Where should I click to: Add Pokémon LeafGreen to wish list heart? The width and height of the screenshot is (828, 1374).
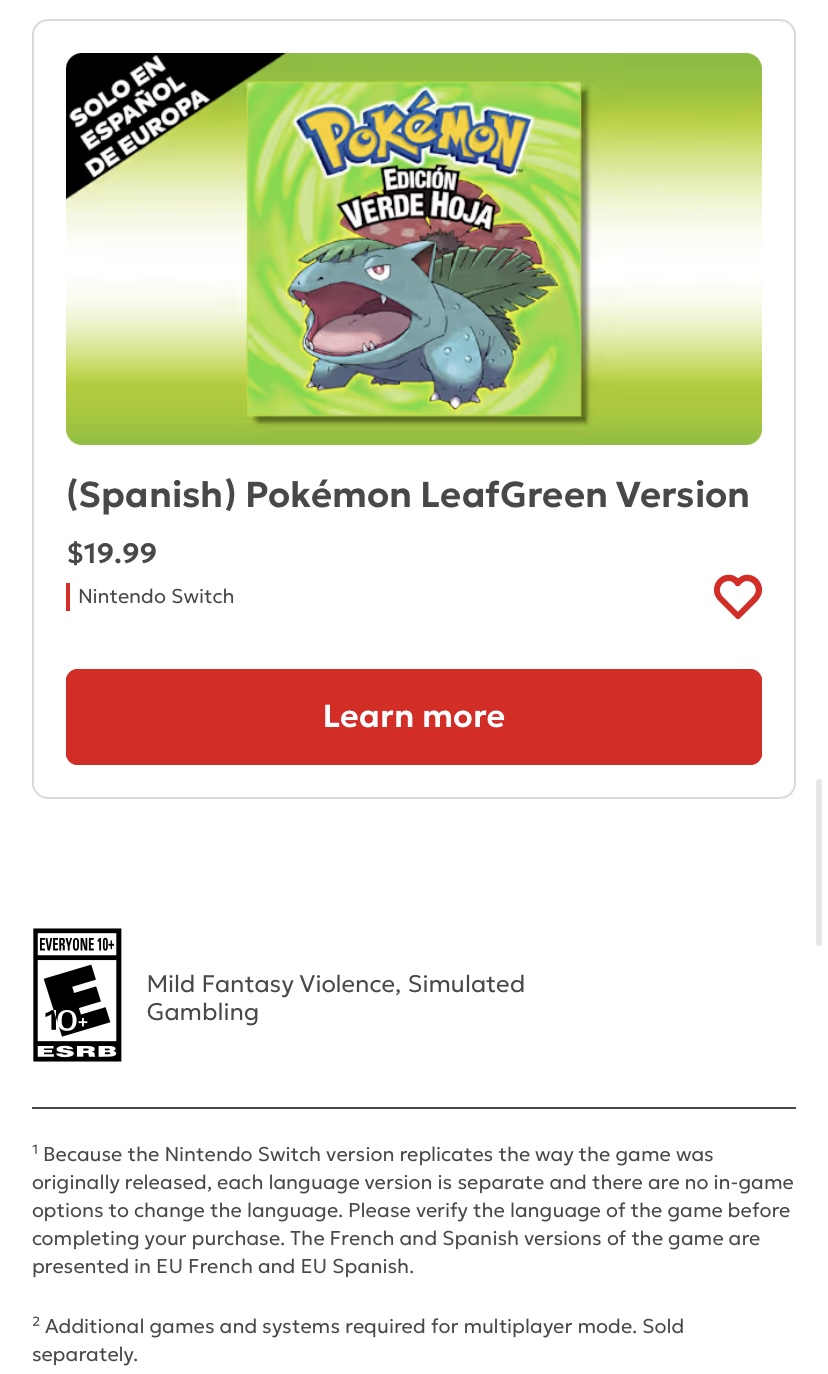737,597
